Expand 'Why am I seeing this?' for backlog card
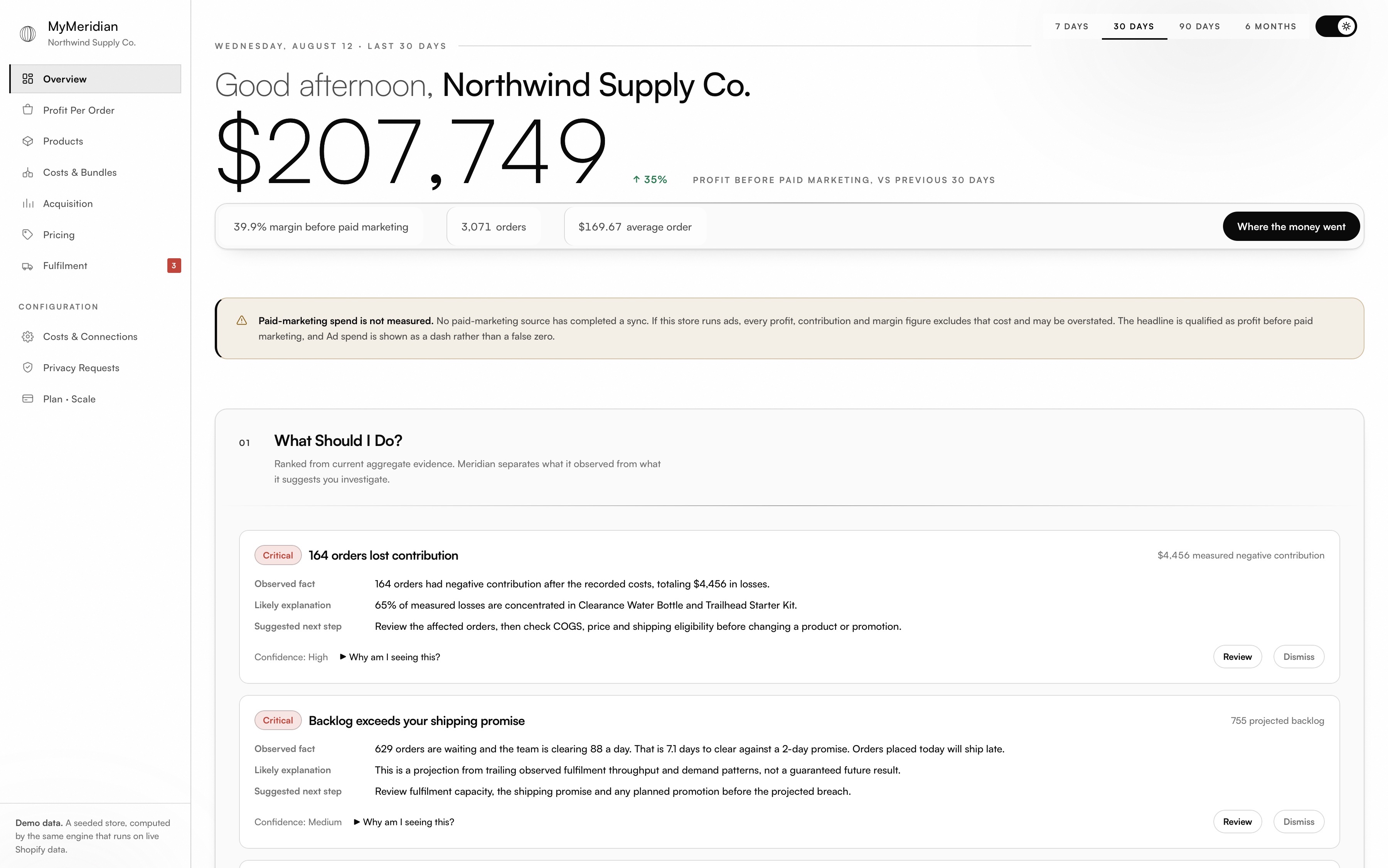 click(x=404, y=822)
